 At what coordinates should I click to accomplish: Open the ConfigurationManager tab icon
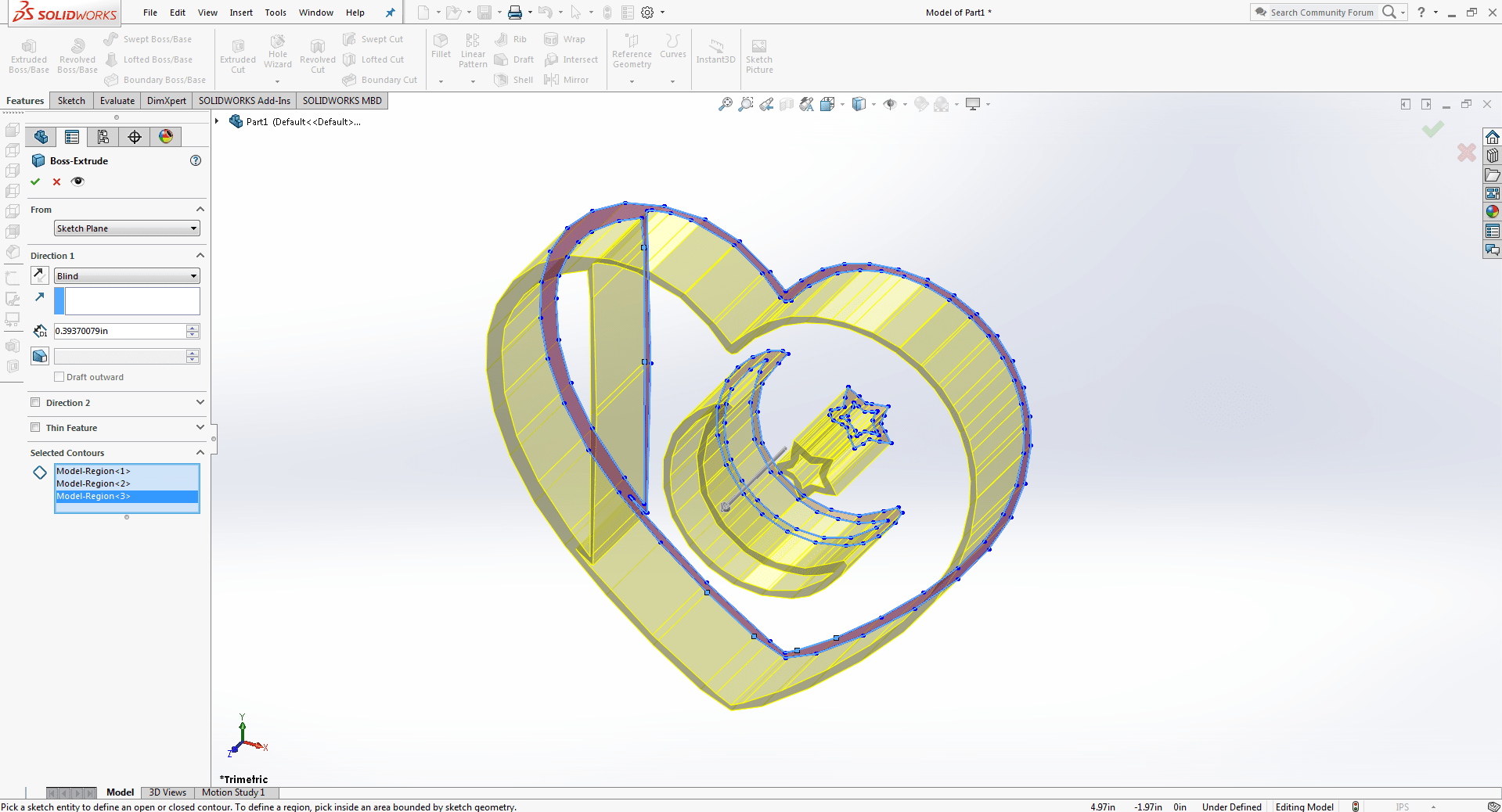tap(103, 137)
